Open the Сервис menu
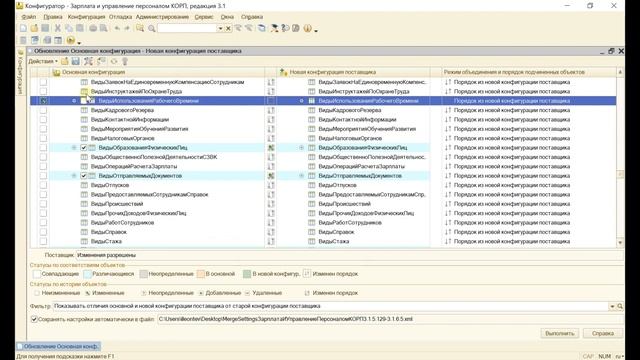 [x=204, y=17]
